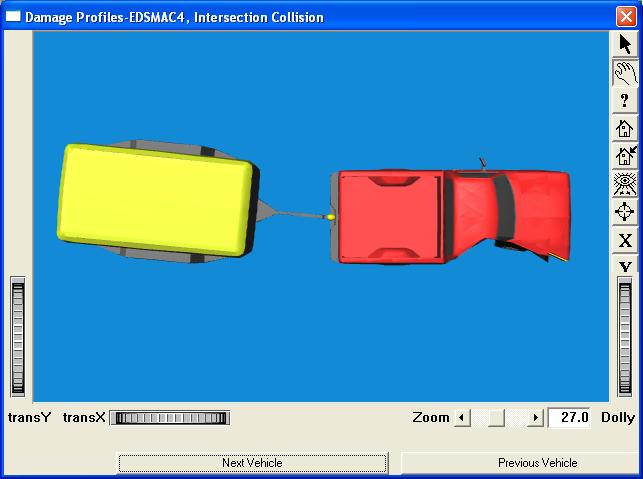Image resolution: width=643 pixels, height=479 pixels.
Task: Click the eye View All icon
Action: pyautogui.click(x=625, y=183)
